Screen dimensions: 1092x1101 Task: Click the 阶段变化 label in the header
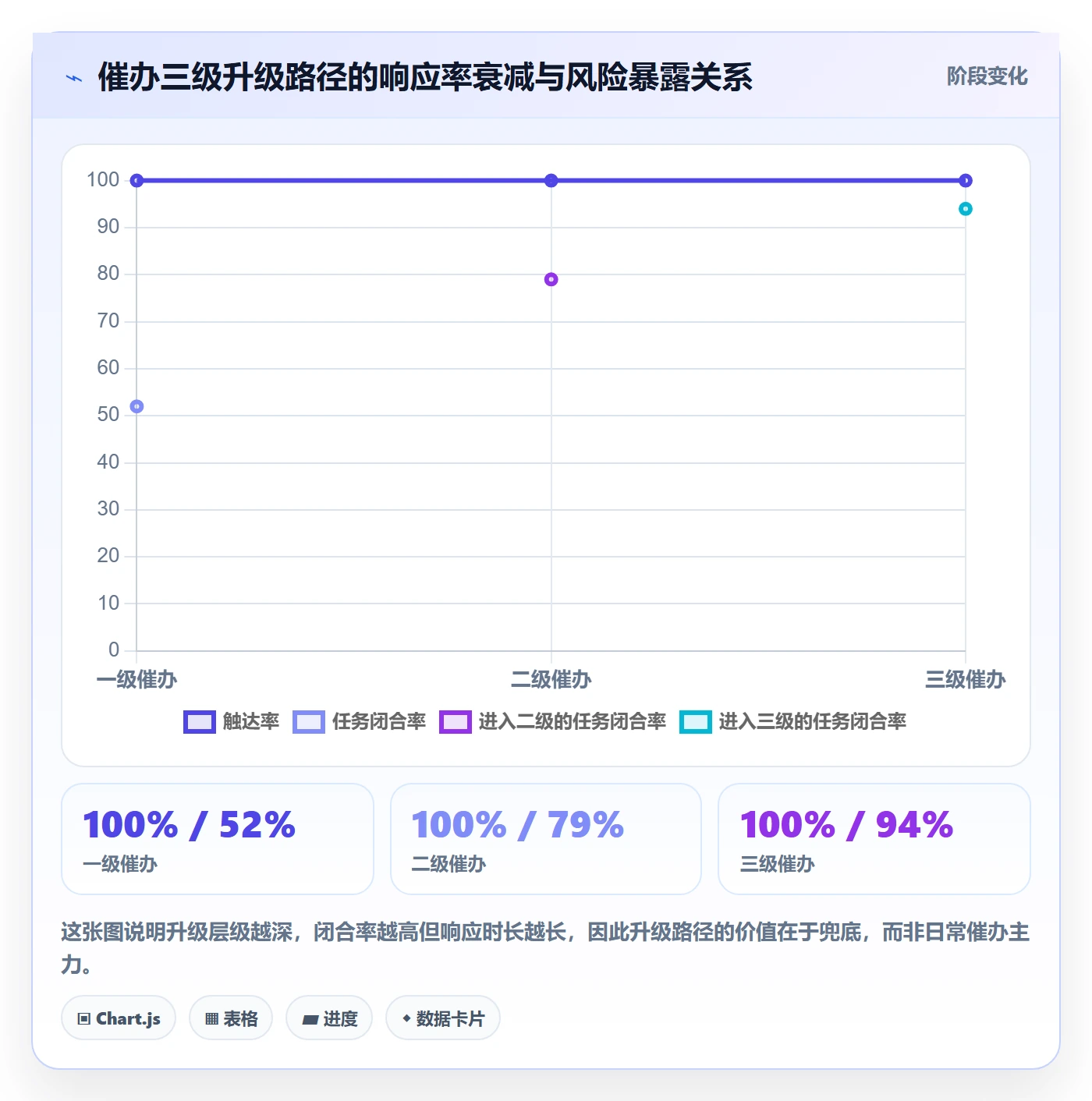(x=987, y=76)
